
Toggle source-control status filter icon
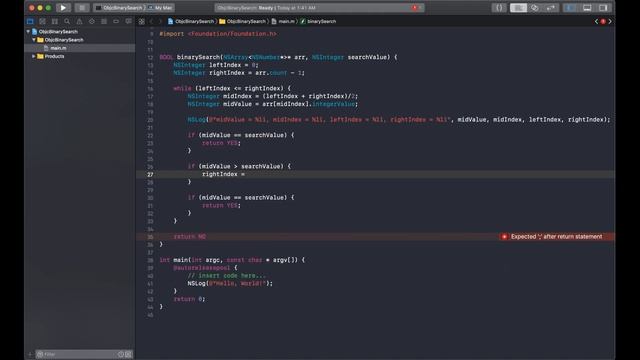tap(129, 354)
